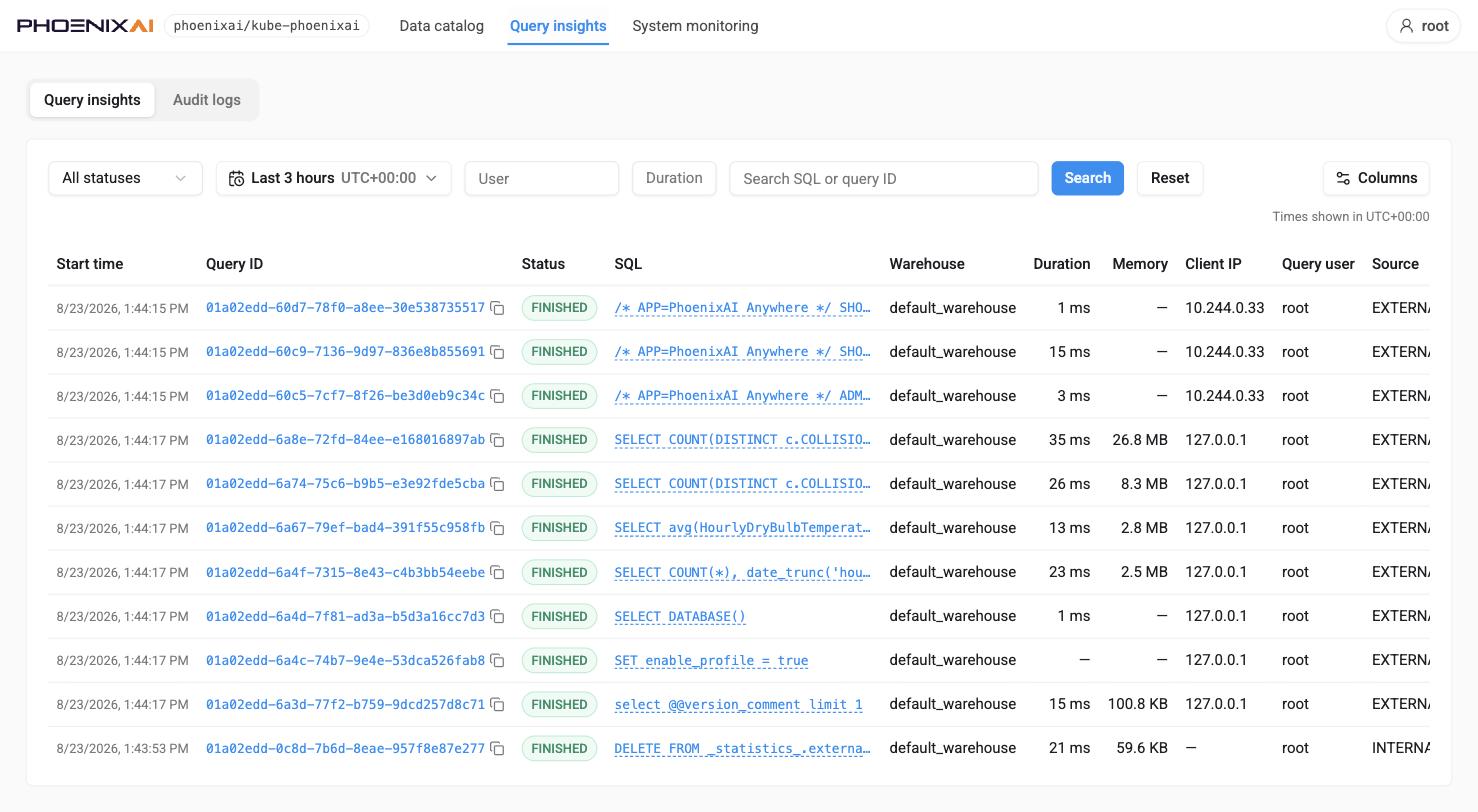Screen dimensions: 1478x812
Task: Open query 01a02edd-6a67-79ef-bad4-391f55c958fb
Action: tap(345, 528)
